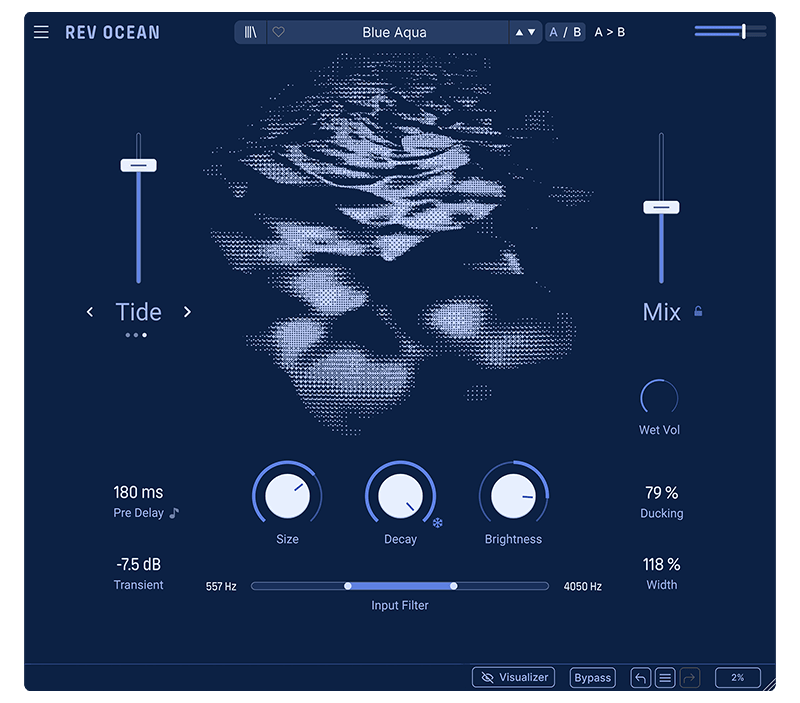The height and width of the screenshot is (703, 800).
Task: Toggle the Mix lock icon
Action: pyautogui.click(x=698, y=311)
